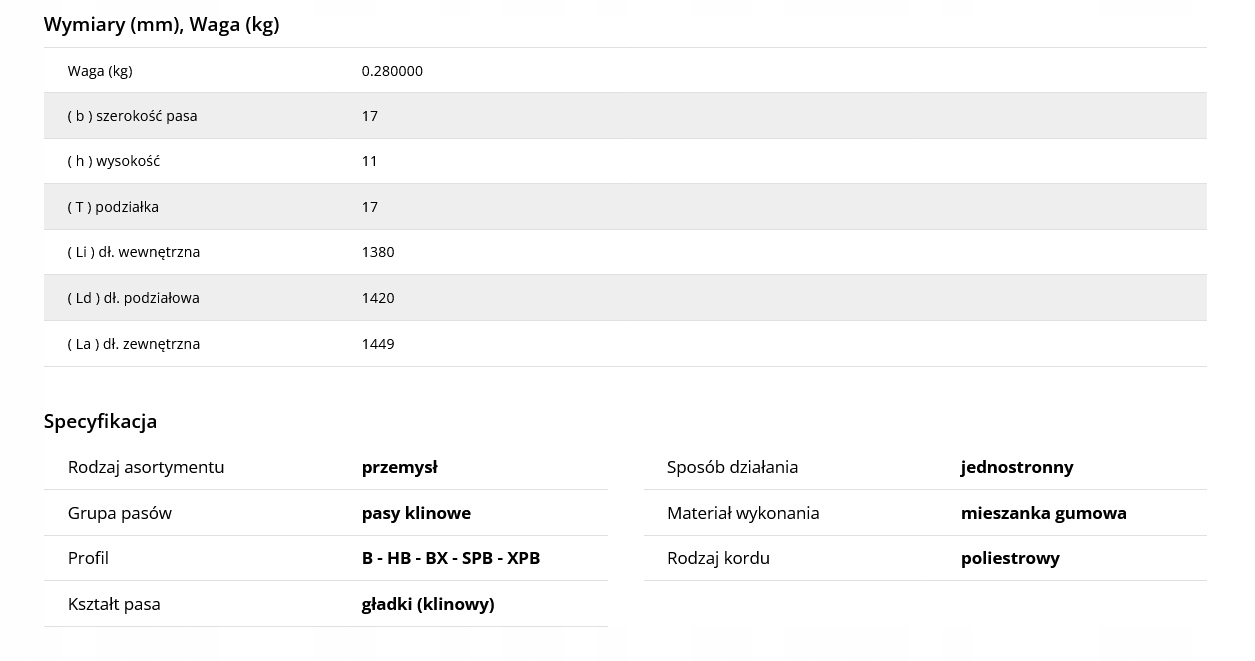
Task: Click the dł. zewnętrzna value 1449
Action: (x=378, y=344)
